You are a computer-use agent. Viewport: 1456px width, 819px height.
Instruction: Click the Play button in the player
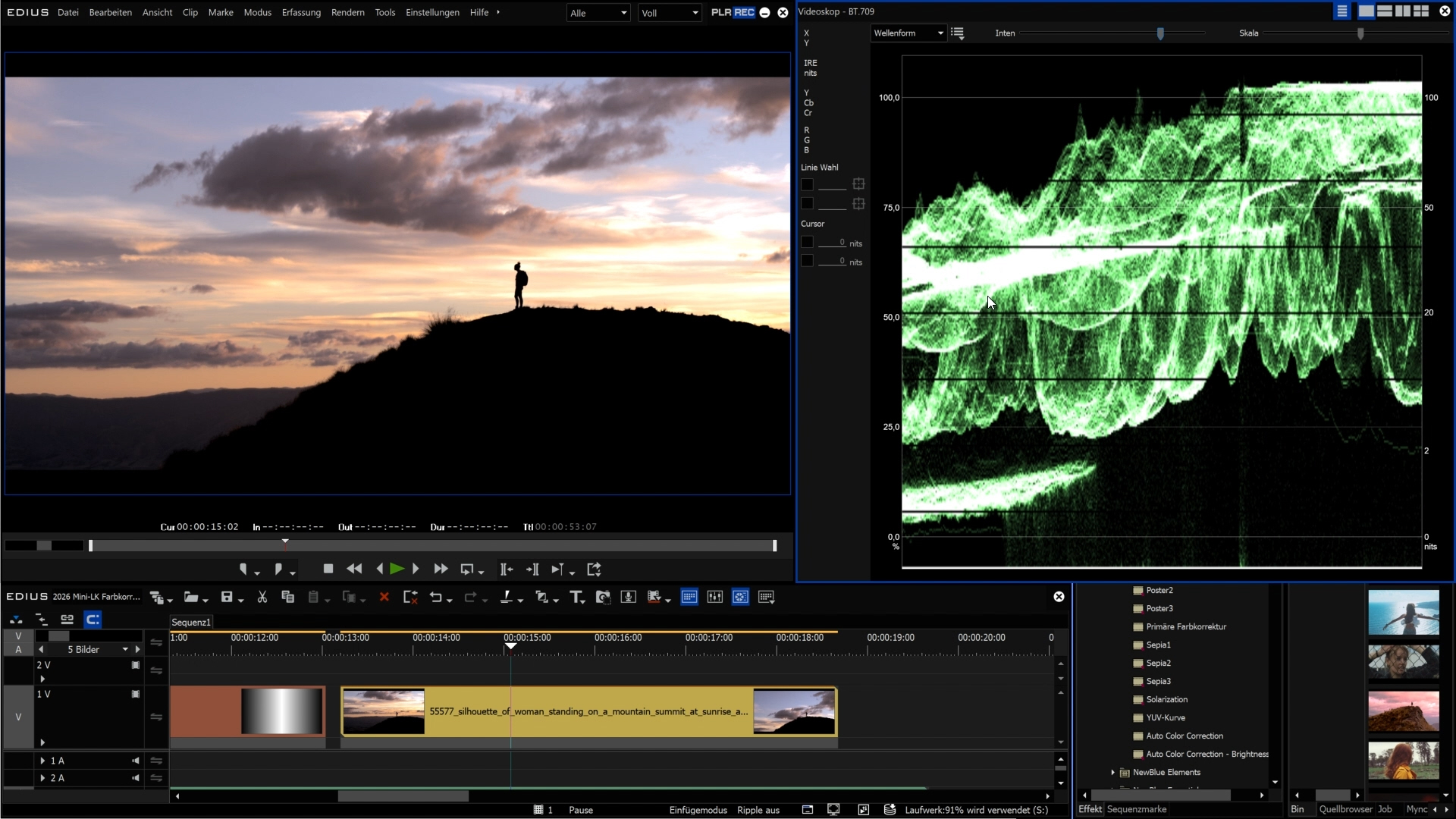(x=397, y=569)
